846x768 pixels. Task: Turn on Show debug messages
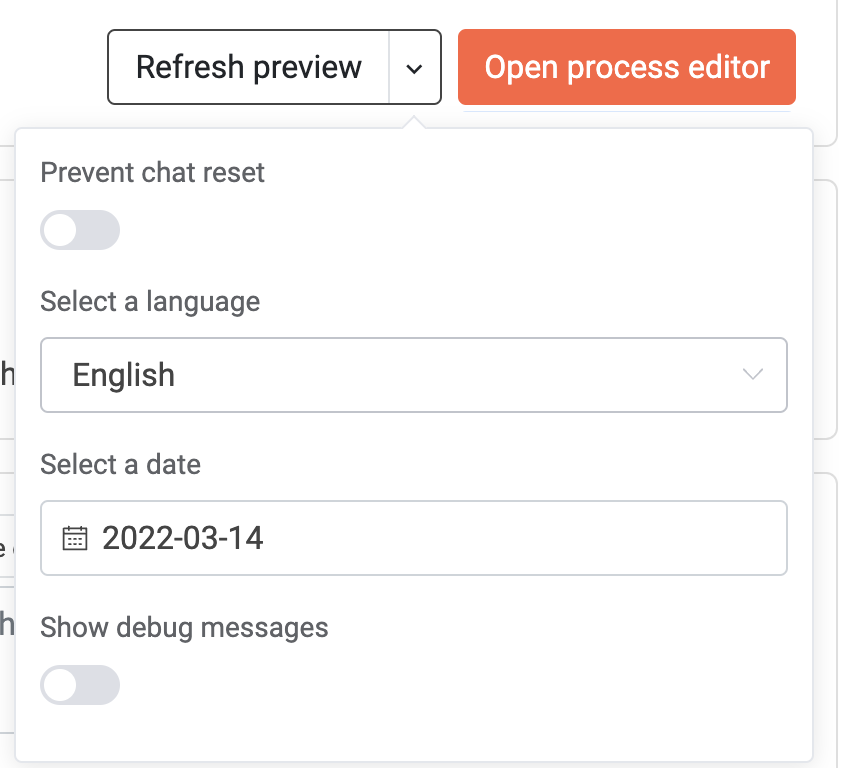pos(80,685)
